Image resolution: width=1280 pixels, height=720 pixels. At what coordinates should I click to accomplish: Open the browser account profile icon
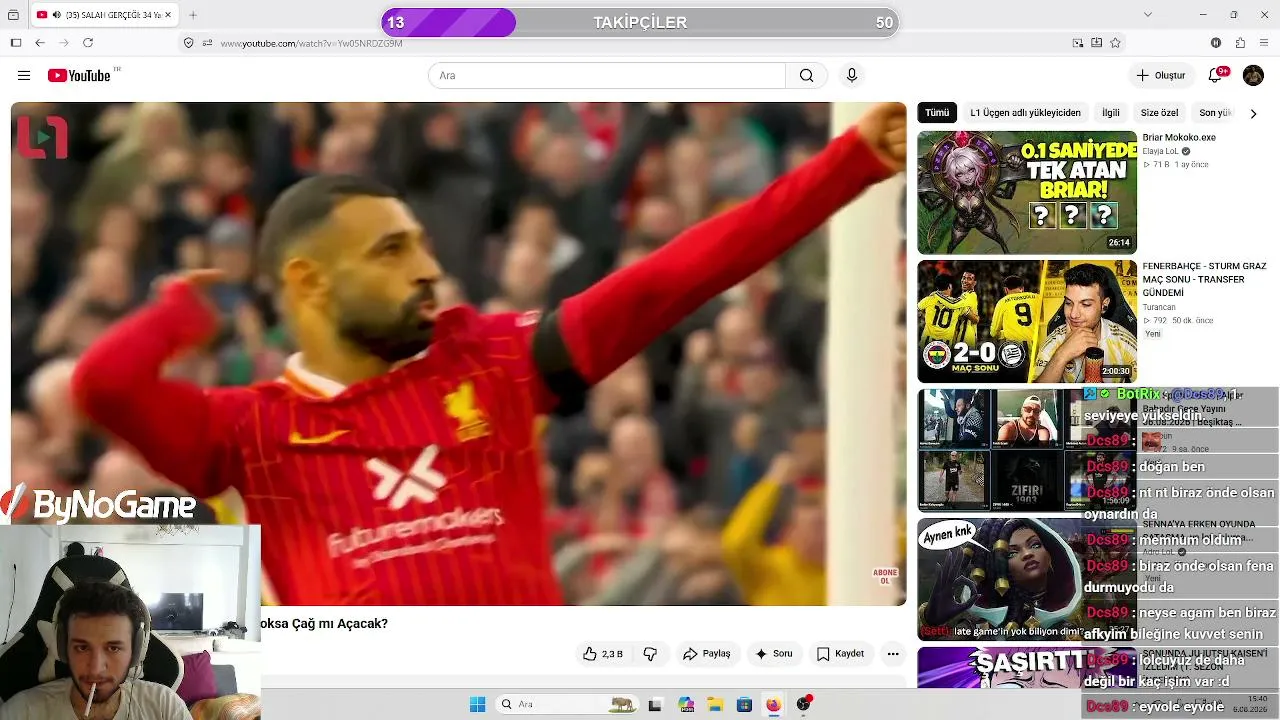click(x=1216, y=43)
